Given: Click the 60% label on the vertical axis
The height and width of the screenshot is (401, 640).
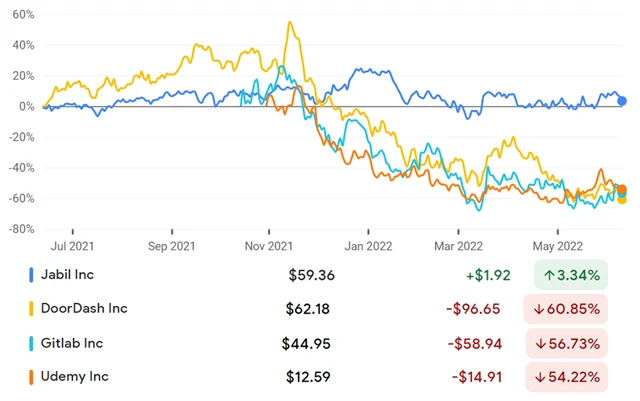Looking at the screenshot, I should point(21,16).
